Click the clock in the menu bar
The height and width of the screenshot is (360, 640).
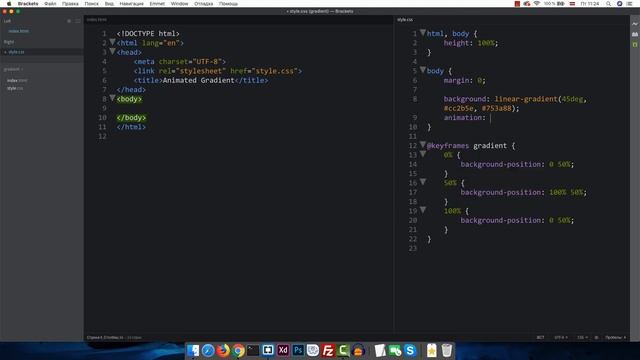point(590,4)
